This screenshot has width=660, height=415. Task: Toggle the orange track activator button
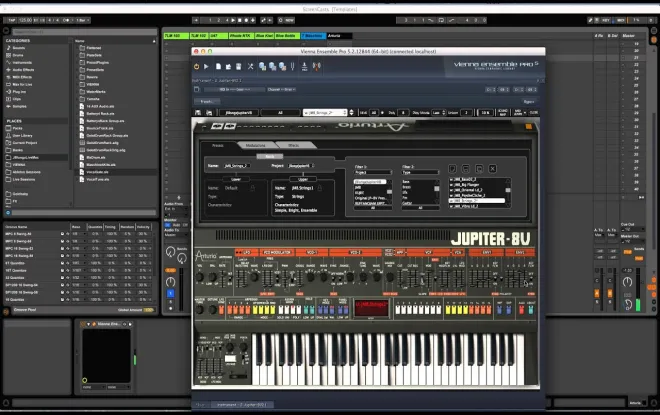point(170,270)
